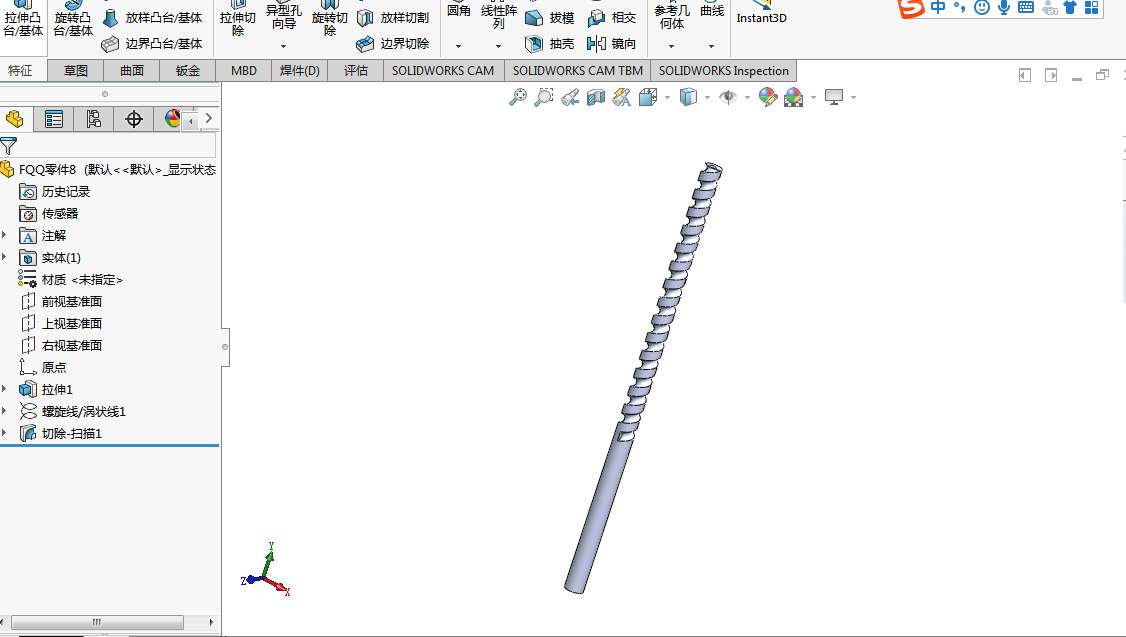Select the Mirror (镜向) tool icon
The image size is (1126, 637).
click(596, 44)
